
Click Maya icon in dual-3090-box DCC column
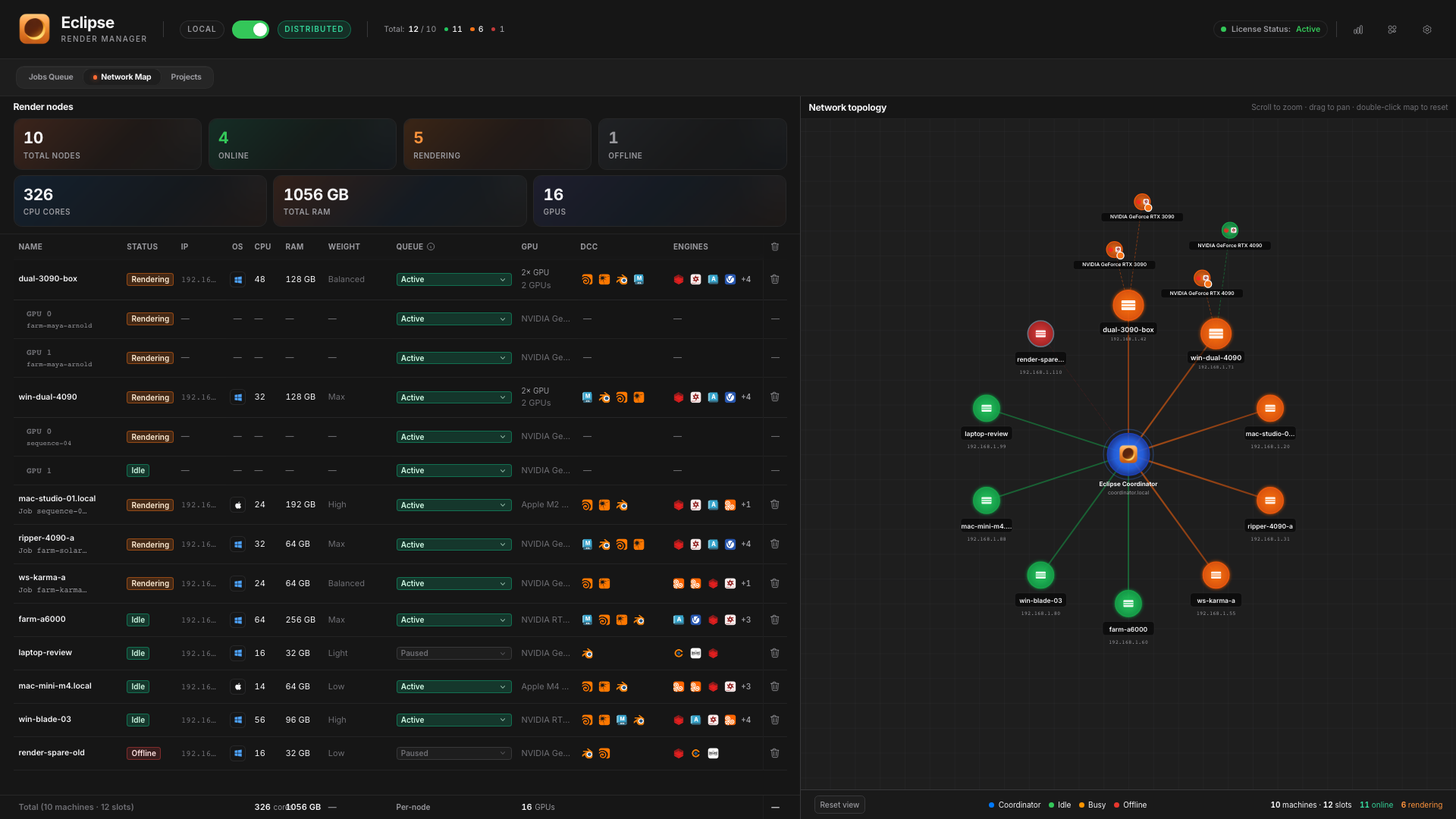pyautogui.click(x=639, y=279)
